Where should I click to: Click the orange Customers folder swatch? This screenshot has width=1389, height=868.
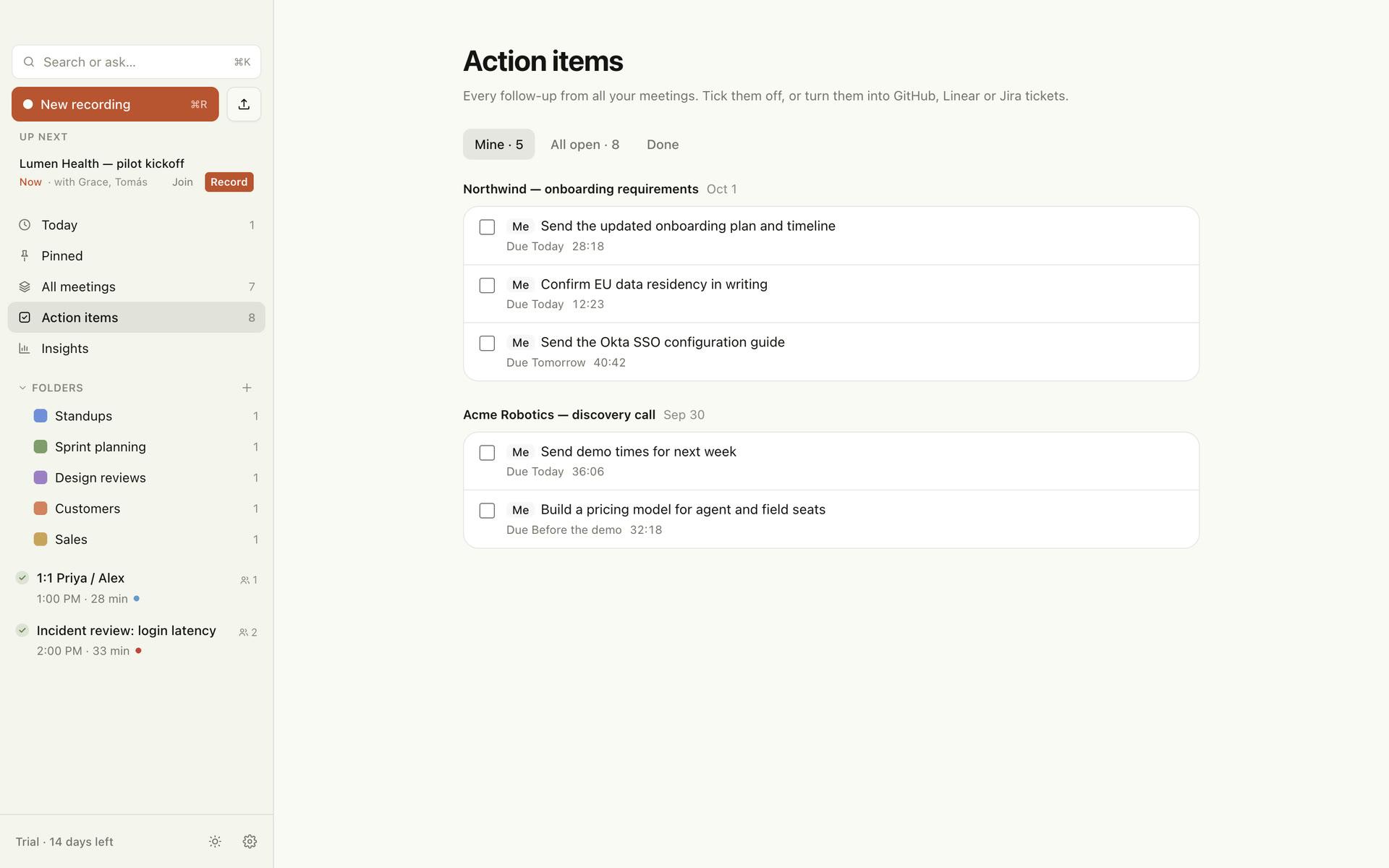coord(41,509)
